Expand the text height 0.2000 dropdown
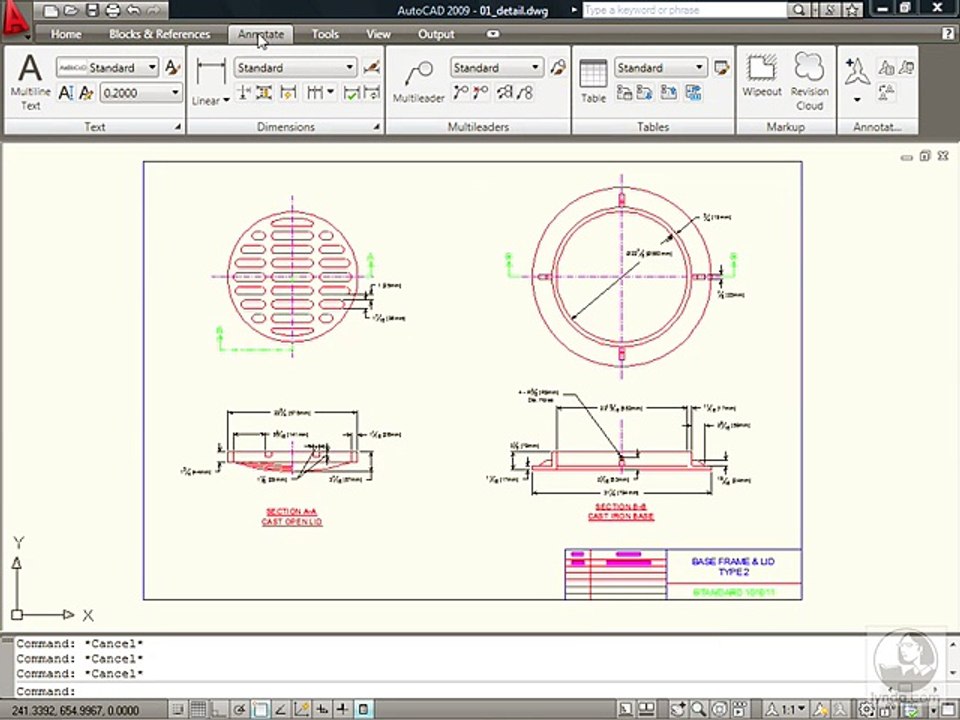The height and width of the screenshot is (720, 960). coord(175,93)
